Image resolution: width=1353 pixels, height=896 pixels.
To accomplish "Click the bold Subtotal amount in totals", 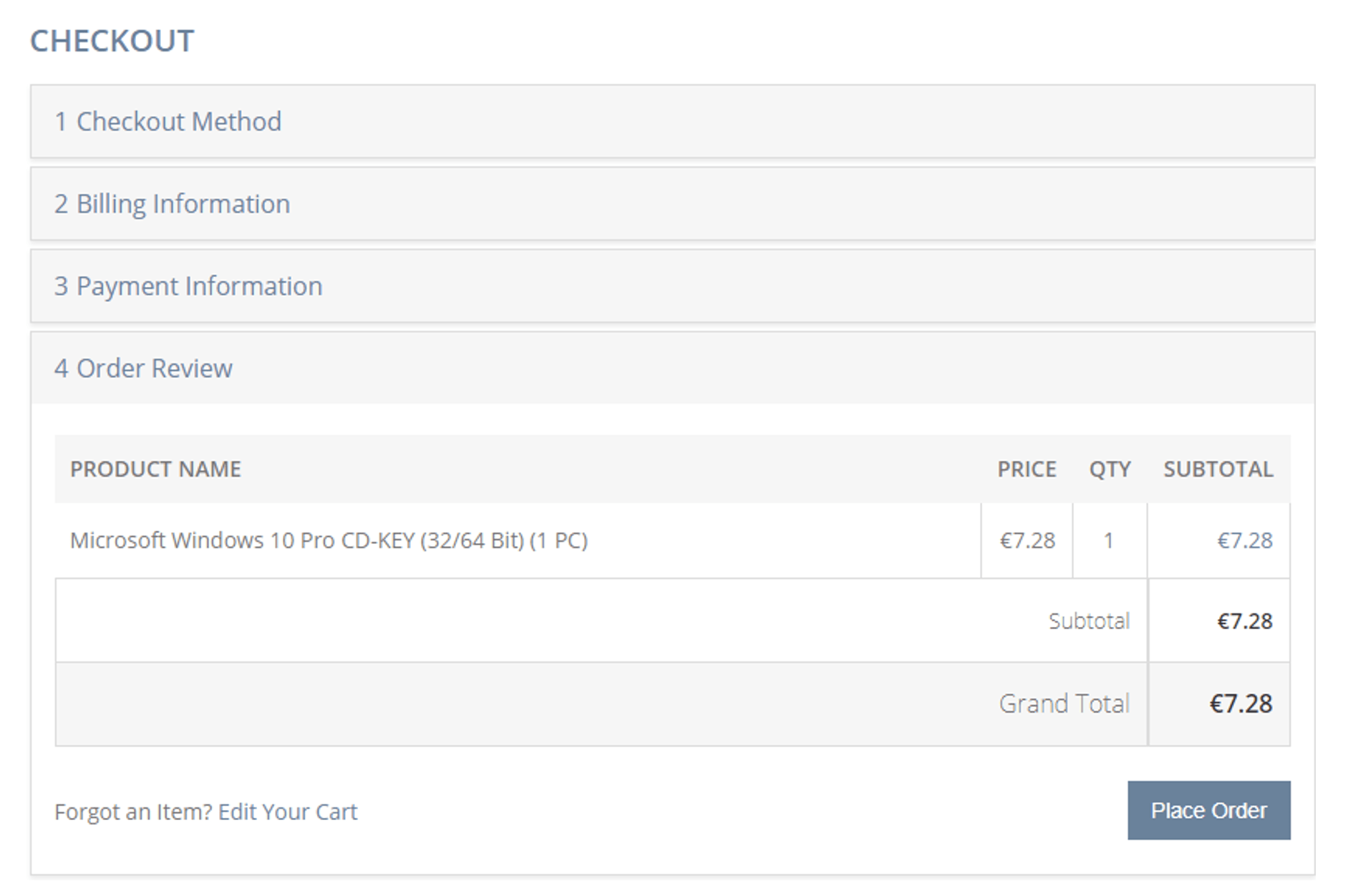I will tap(1245, 620).
